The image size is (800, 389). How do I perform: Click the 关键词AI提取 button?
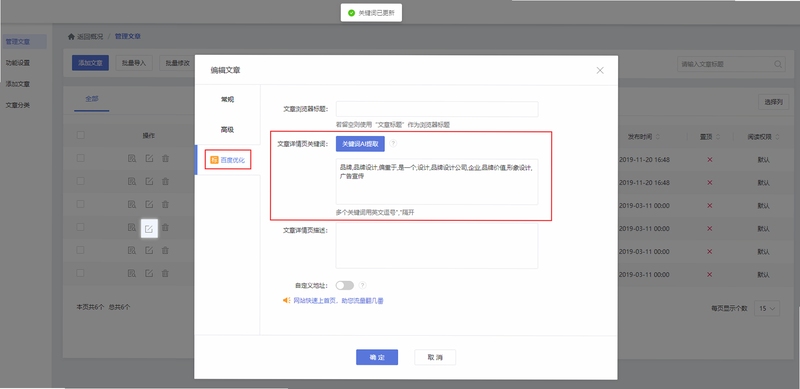(x=360, y=144)
